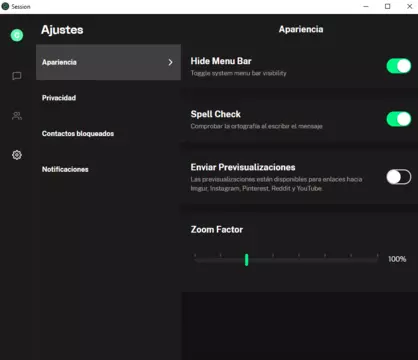
Task: Click the Ajustes heading
Action: 62,30
